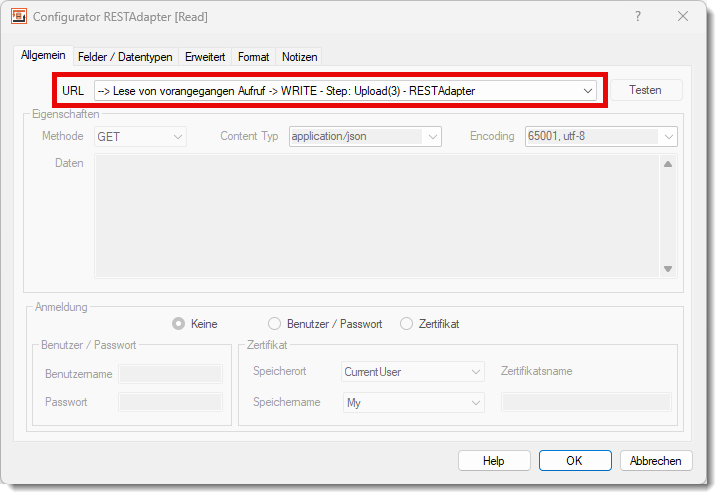
Task: Expand the URL dropdown list
Action: tap(587, 91)
